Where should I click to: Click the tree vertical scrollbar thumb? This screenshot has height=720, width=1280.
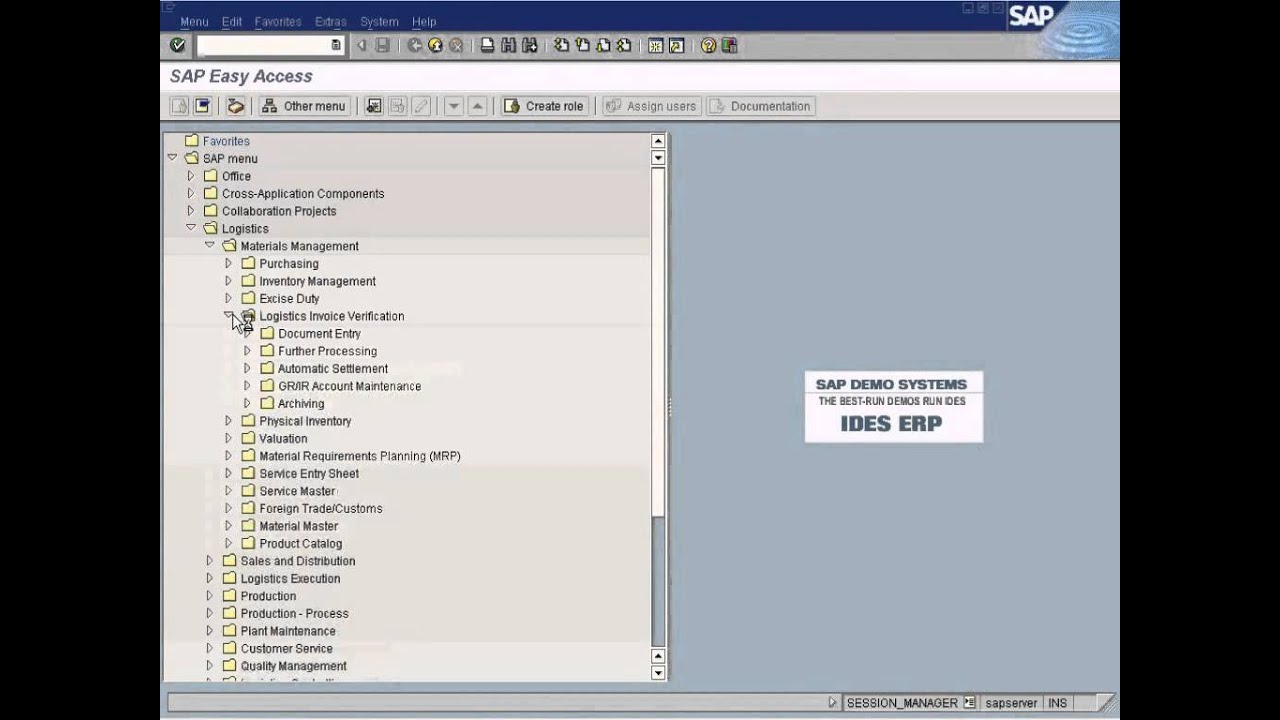pos(658,340)
